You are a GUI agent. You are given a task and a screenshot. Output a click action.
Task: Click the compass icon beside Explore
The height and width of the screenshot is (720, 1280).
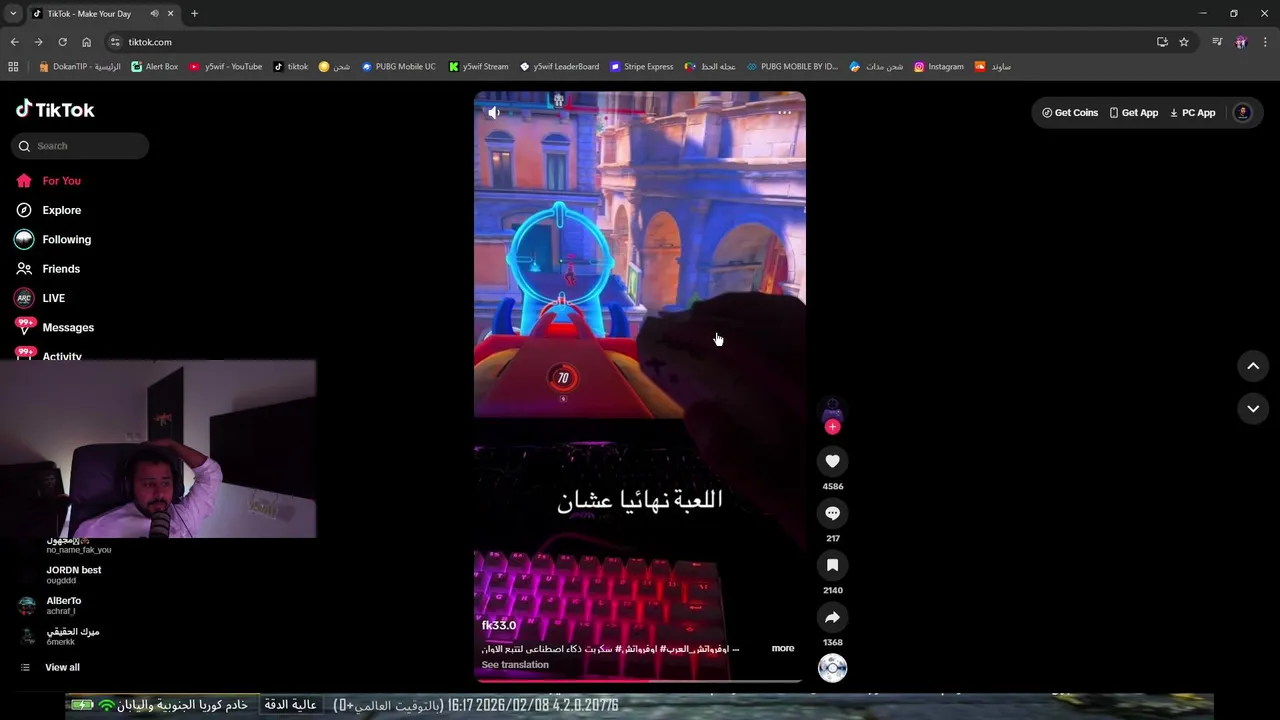[24, 210]
